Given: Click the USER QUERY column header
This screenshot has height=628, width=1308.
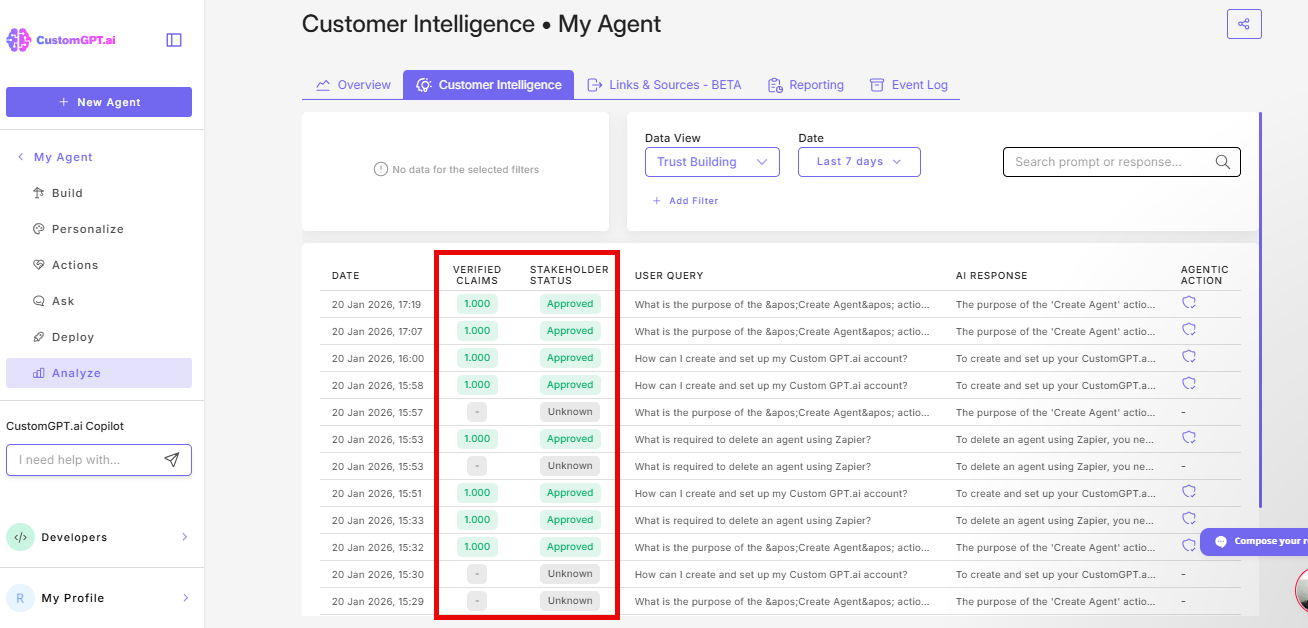Looking at the screenshot, I should point(669,276).
